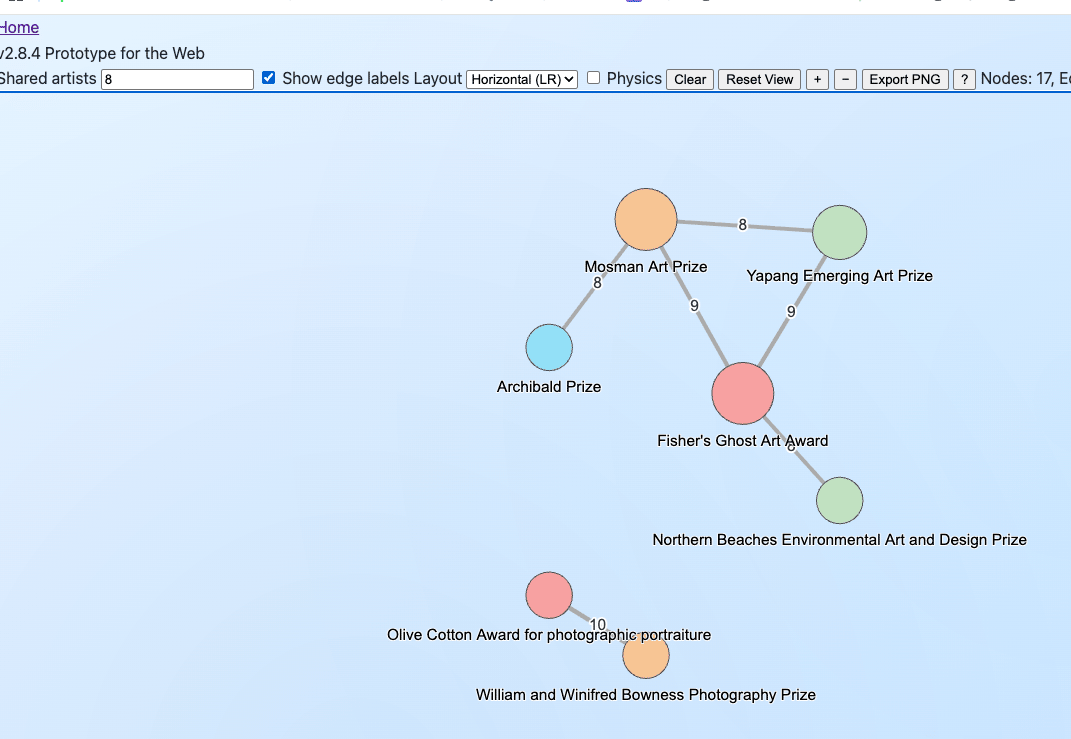Screen dimensions: 1071x739
Task: Click edge label 10 between photography prizes
Action: coord(598,625)
